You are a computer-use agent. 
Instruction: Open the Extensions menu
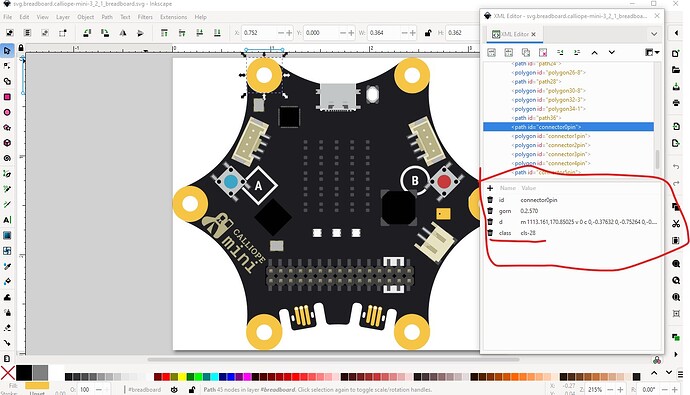173,17
